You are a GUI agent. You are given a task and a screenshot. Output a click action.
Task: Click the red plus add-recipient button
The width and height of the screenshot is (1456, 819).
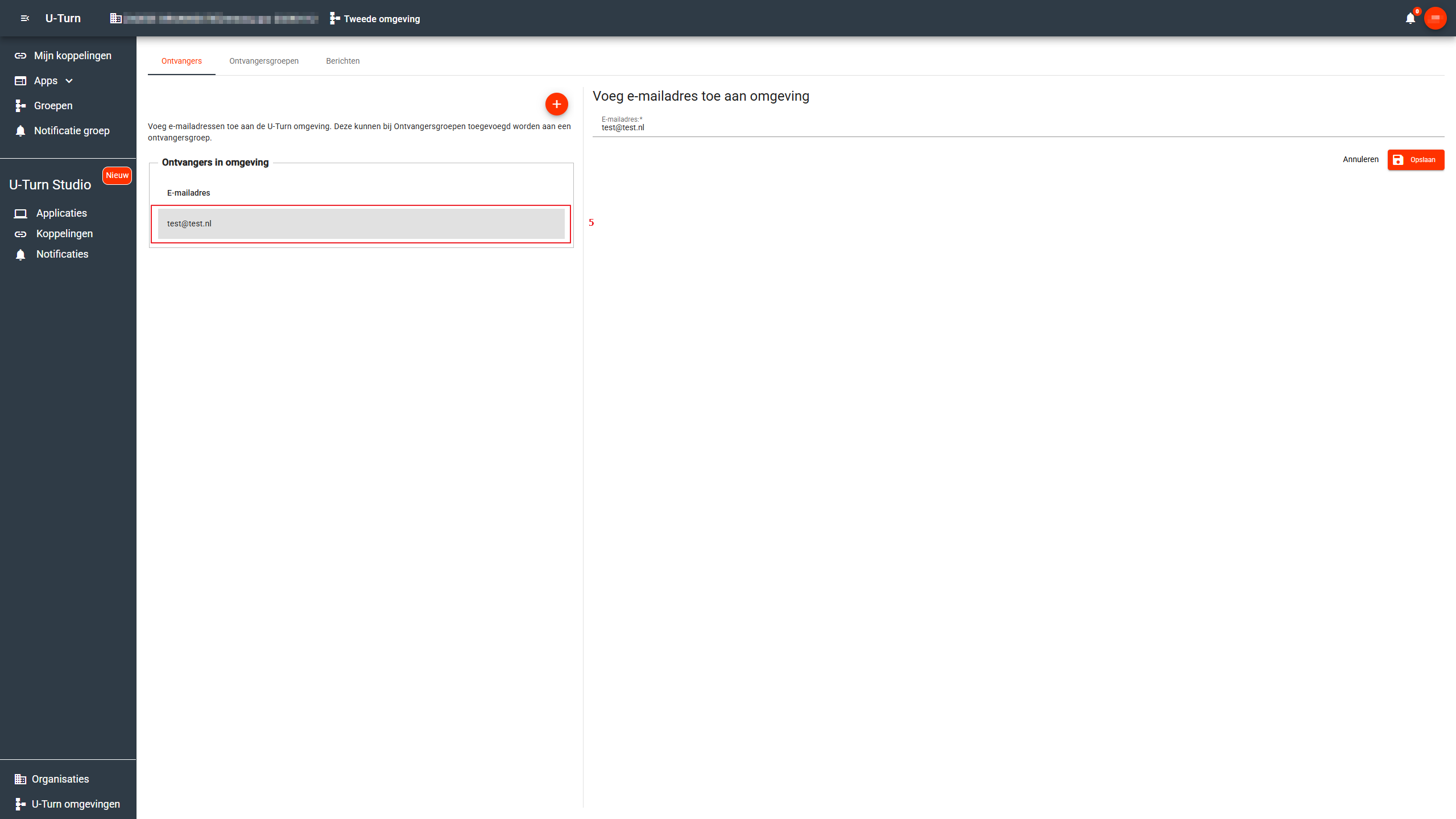[x=556, y=104]
